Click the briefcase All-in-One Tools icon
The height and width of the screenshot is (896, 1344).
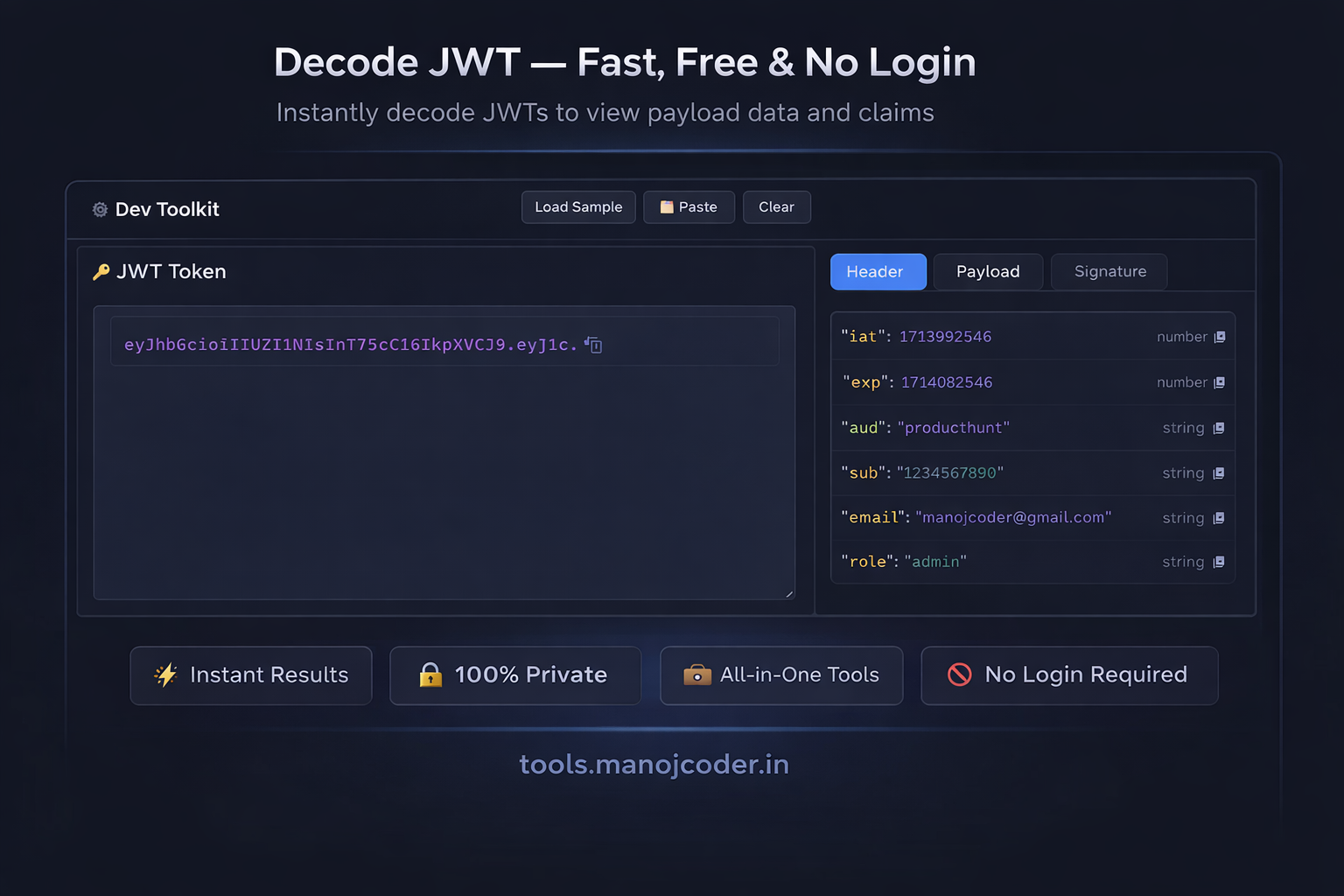point(696,675)
